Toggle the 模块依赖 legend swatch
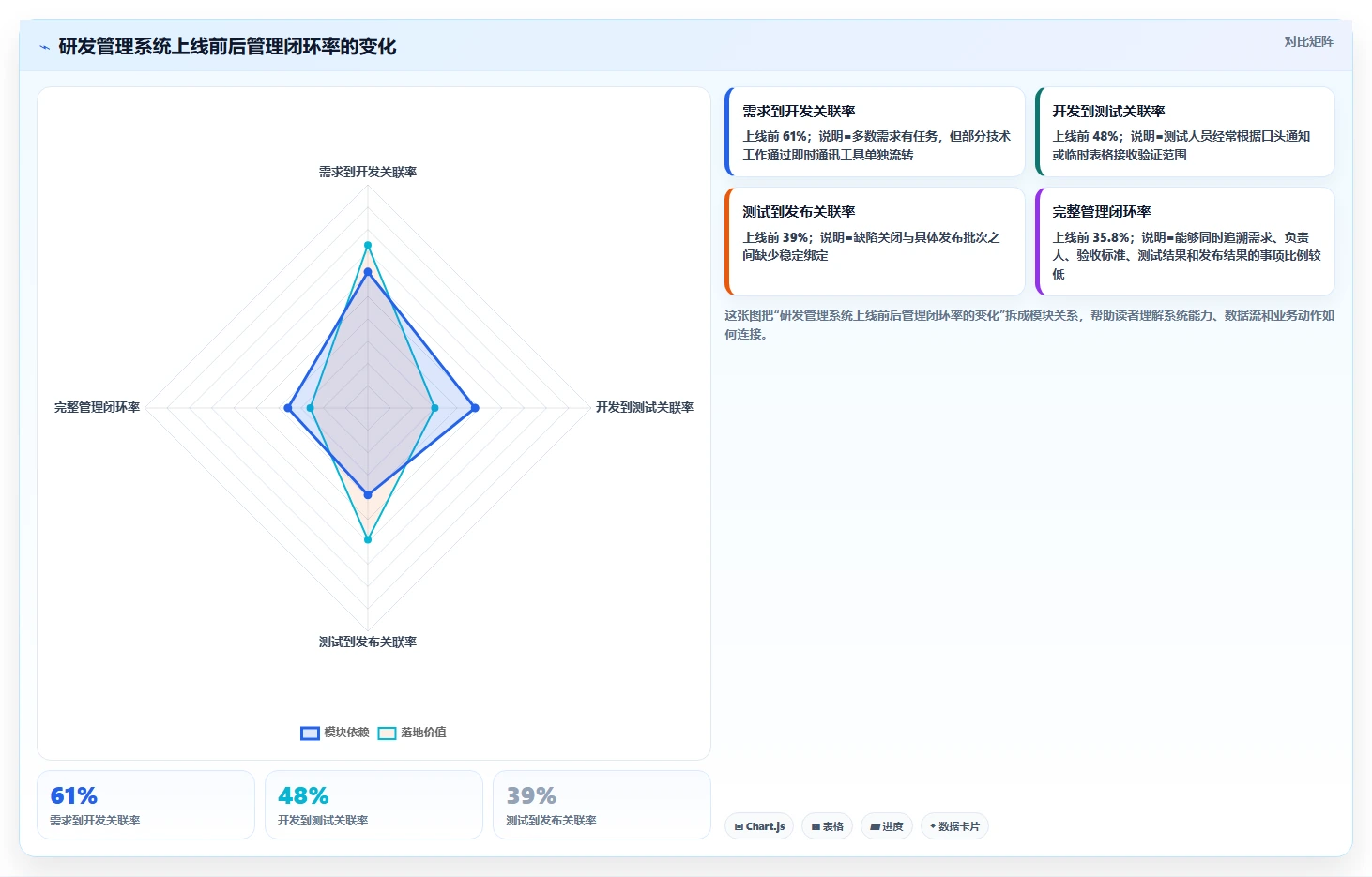1372x877 pixels. coord(310,733)
